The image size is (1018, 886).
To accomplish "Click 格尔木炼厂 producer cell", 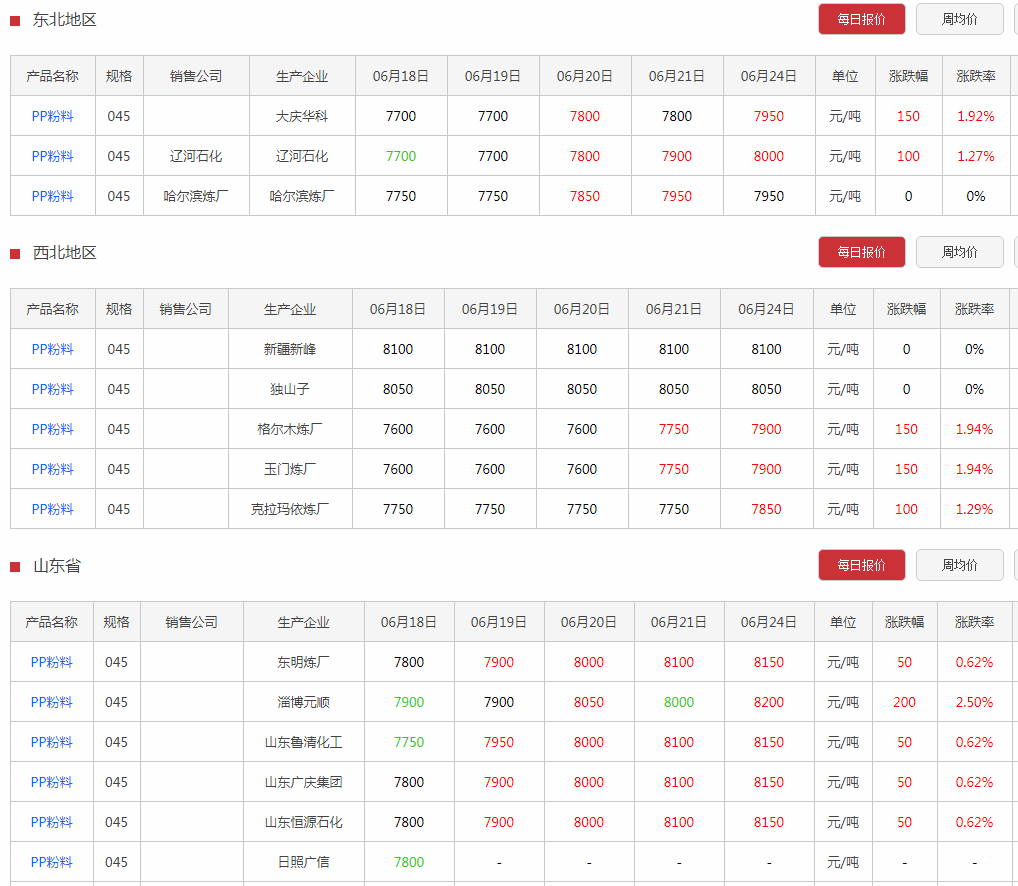I will tap(290, 429).
